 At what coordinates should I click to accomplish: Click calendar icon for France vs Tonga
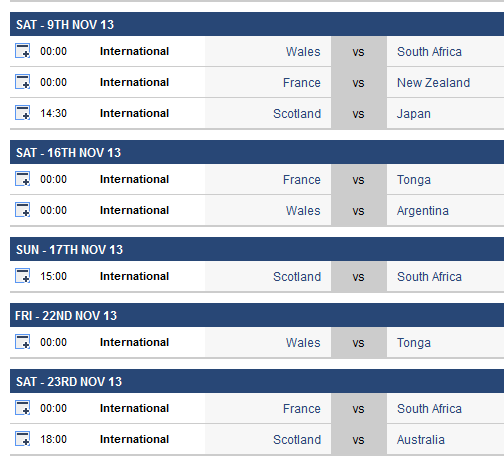pyautogui.click(x=23, y=179)
